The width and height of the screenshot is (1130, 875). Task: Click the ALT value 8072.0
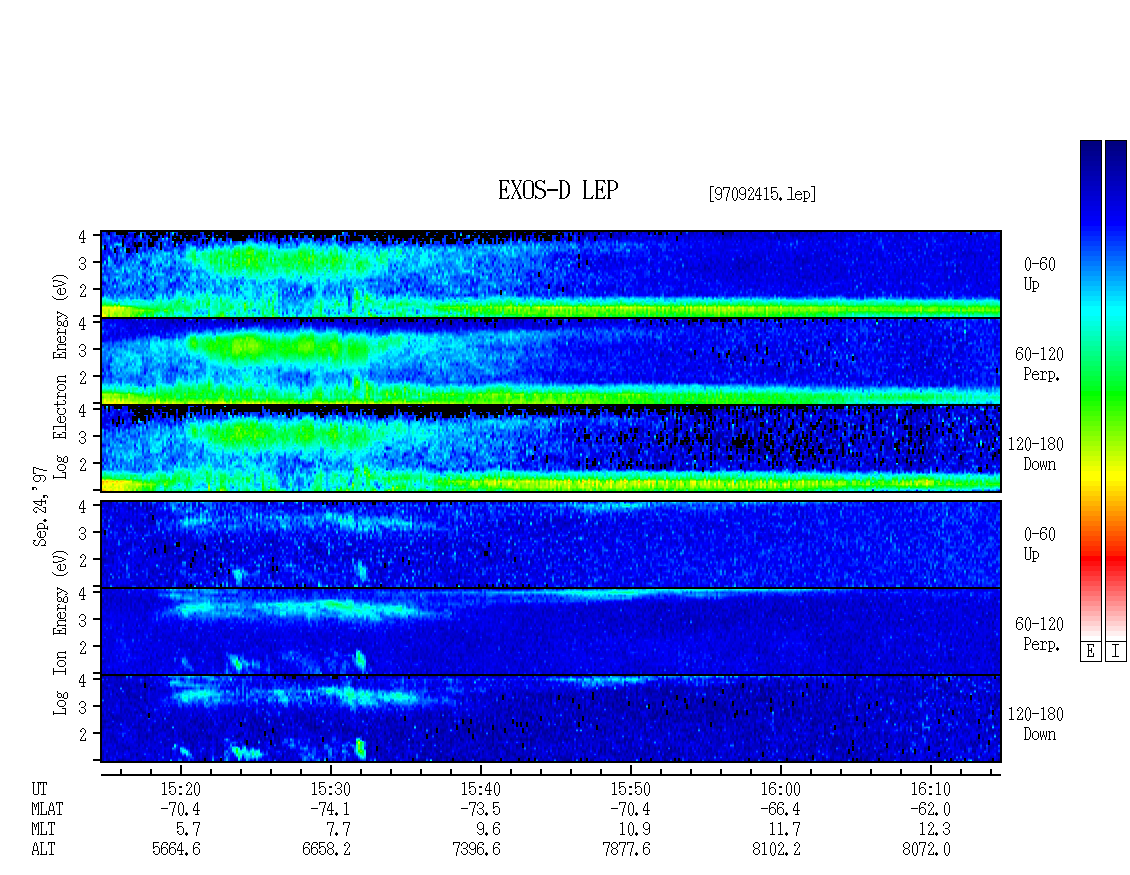coord(926,850)
